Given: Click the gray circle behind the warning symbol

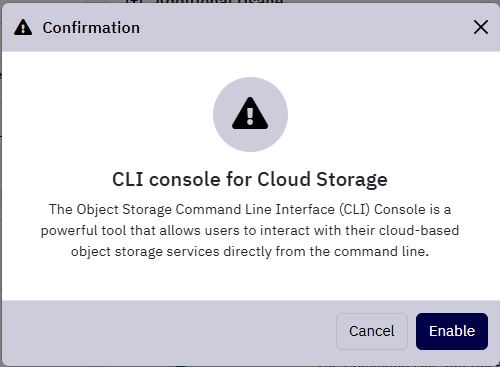Looking at the screenshot, I should [x=250, y=114].
